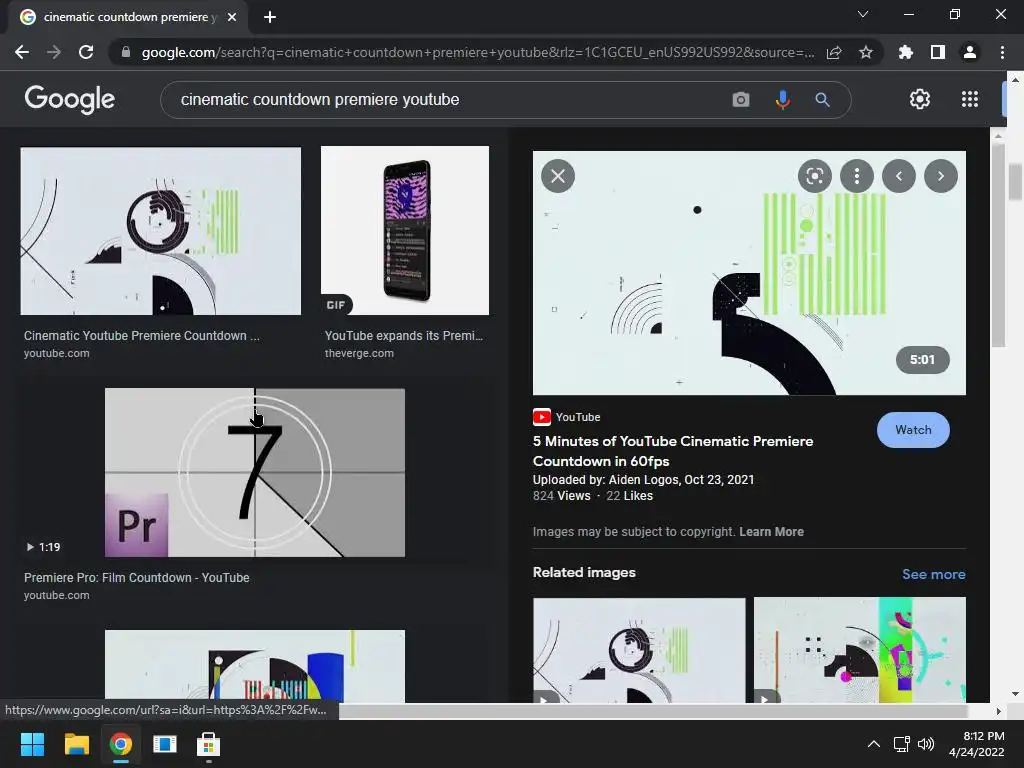Open Microsoft Store from taskbar
Screen dimensions: 1024x768
pos(208,744)
